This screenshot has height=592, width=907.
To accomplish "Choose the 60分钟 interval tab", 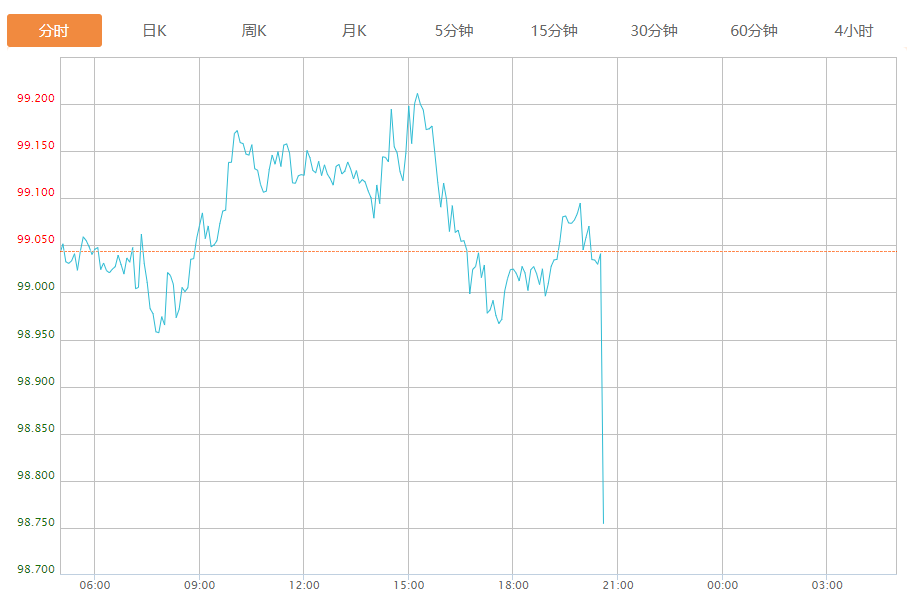I will (754, 31).
